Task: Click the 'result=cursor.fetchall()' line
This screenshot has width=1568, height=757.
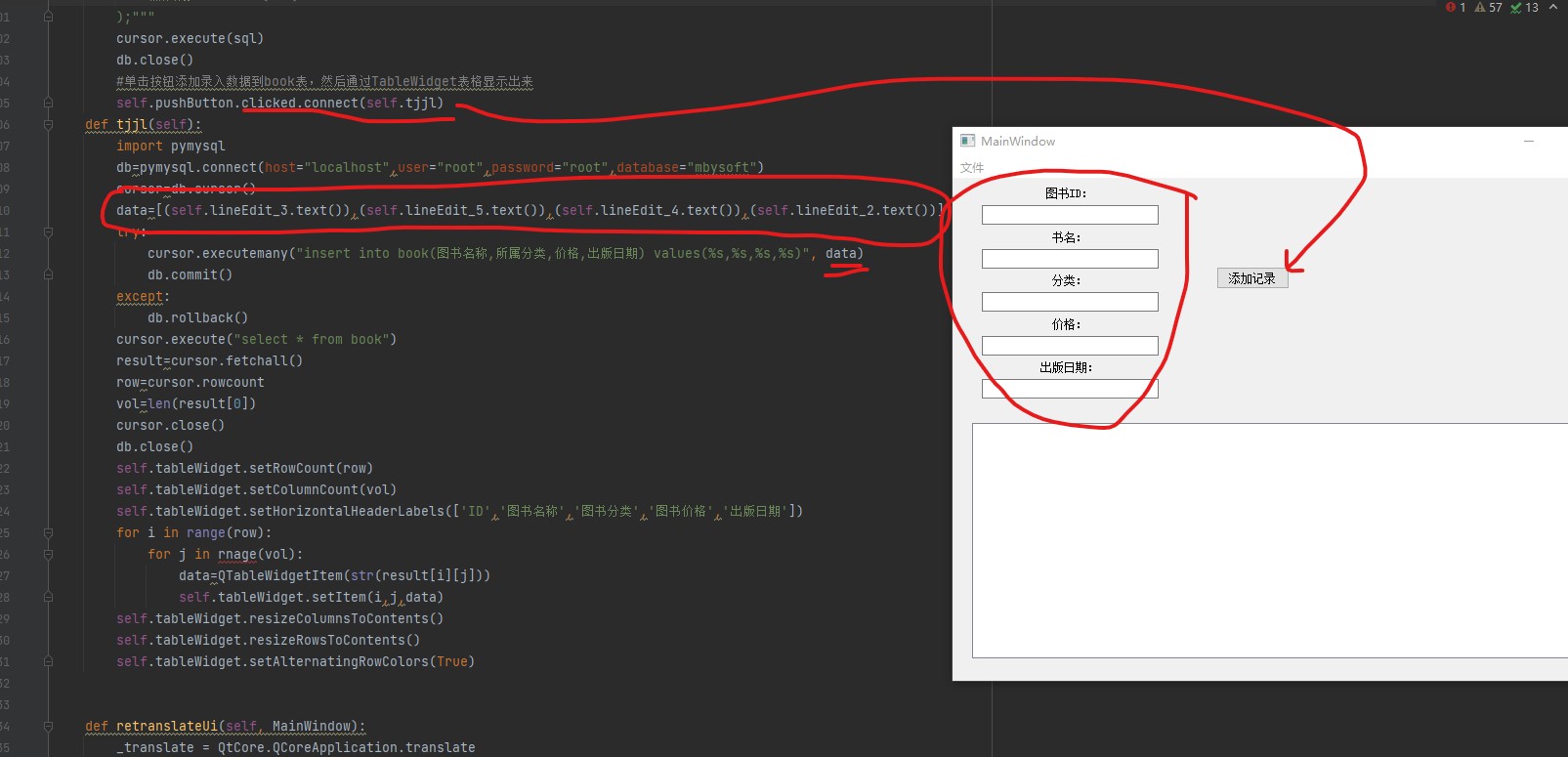Action: click(x=209, y=360)
